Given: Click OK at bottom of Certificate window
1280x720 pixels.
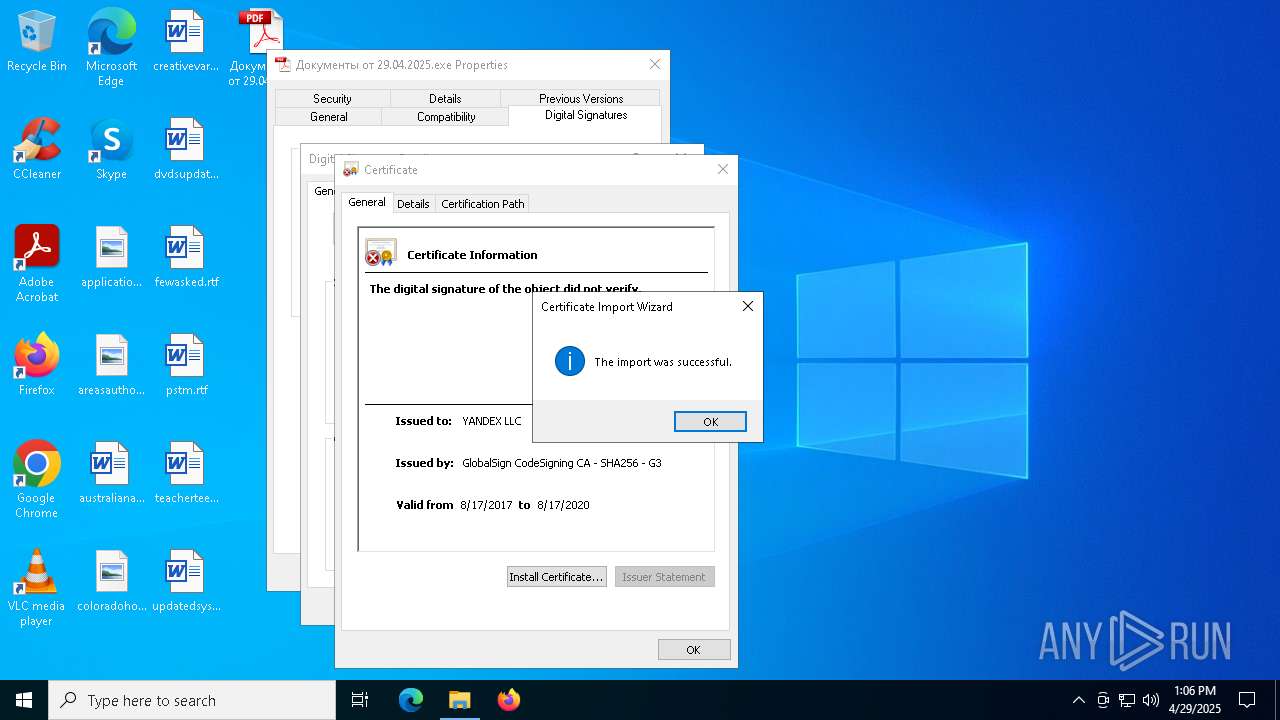Looking at the screenshot, I should point(694,650).
